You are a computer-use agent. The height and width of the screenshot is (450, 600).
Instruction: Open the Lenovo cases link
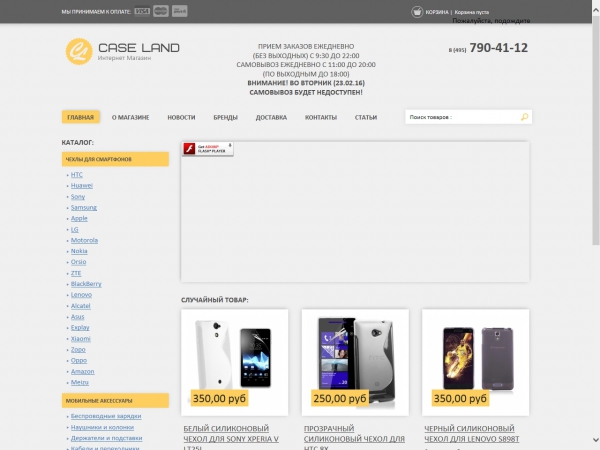point(81,295)
